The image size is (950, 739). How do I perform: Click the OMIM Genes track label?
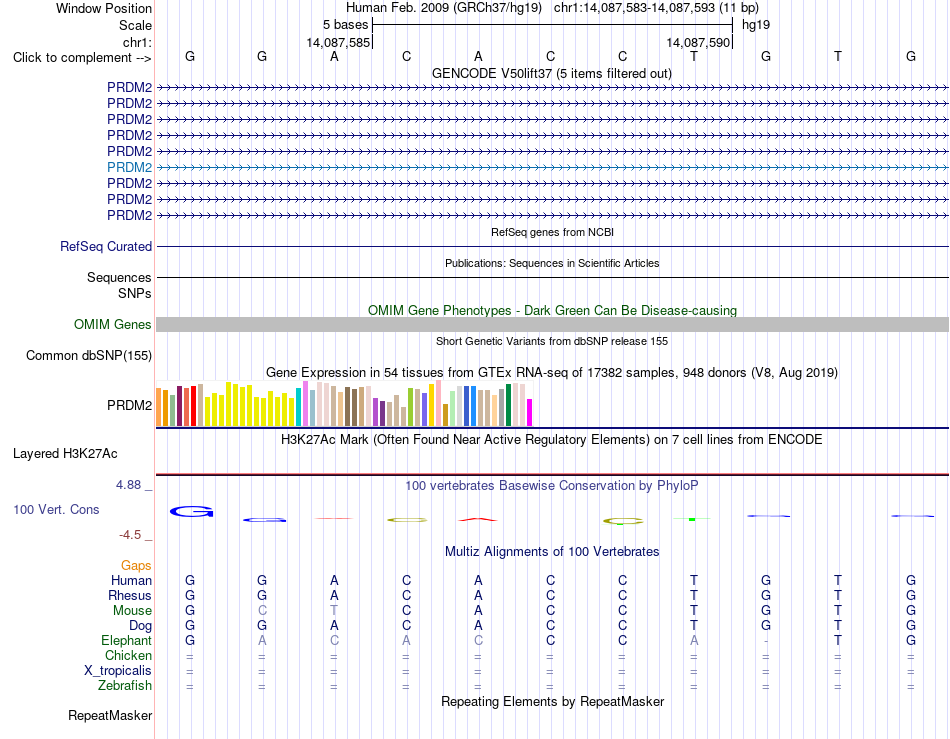point(113,325)
